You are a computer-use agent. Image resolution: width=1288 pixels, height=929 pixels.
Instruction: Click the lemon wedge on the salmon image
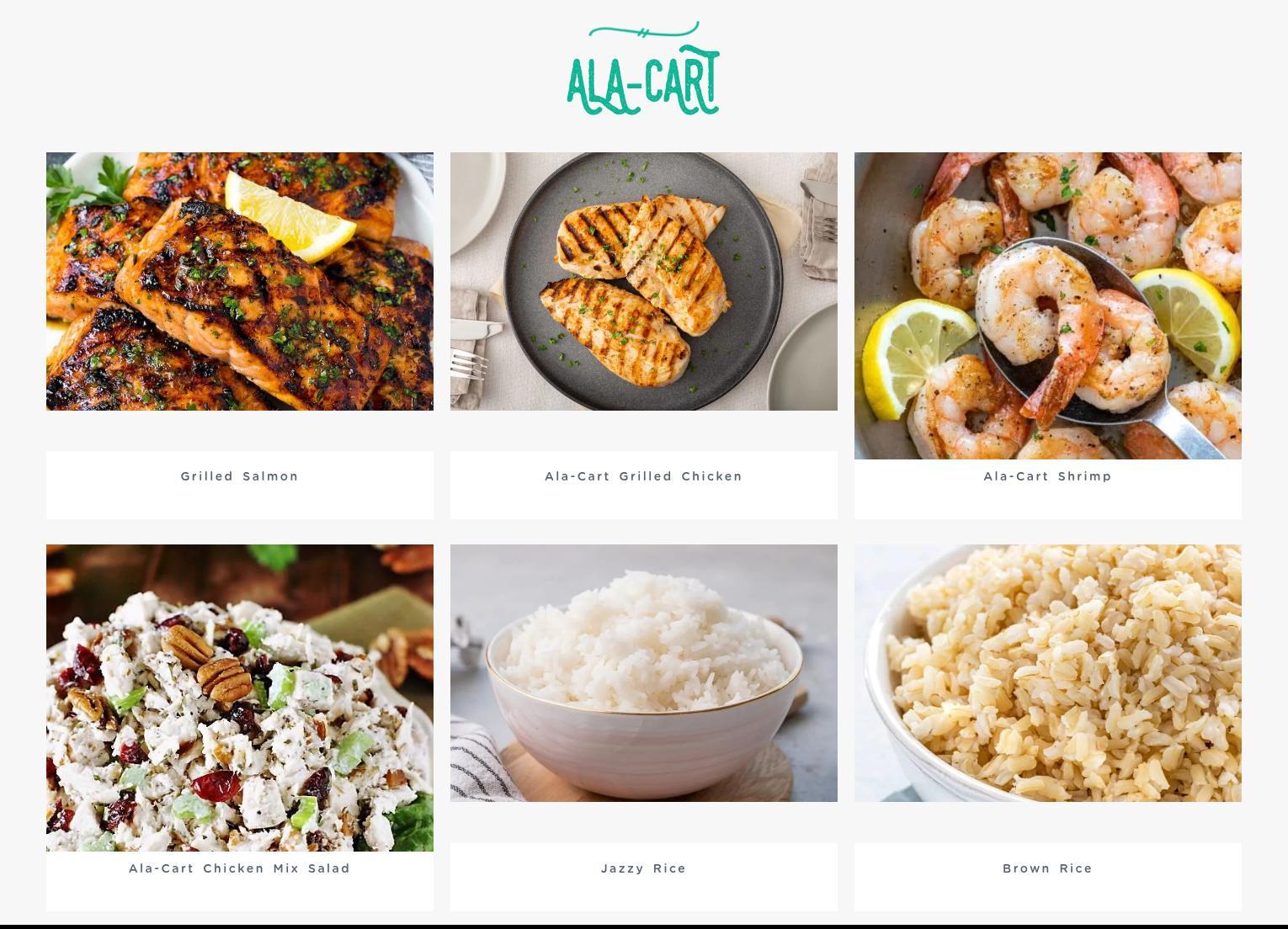(290, 217)
